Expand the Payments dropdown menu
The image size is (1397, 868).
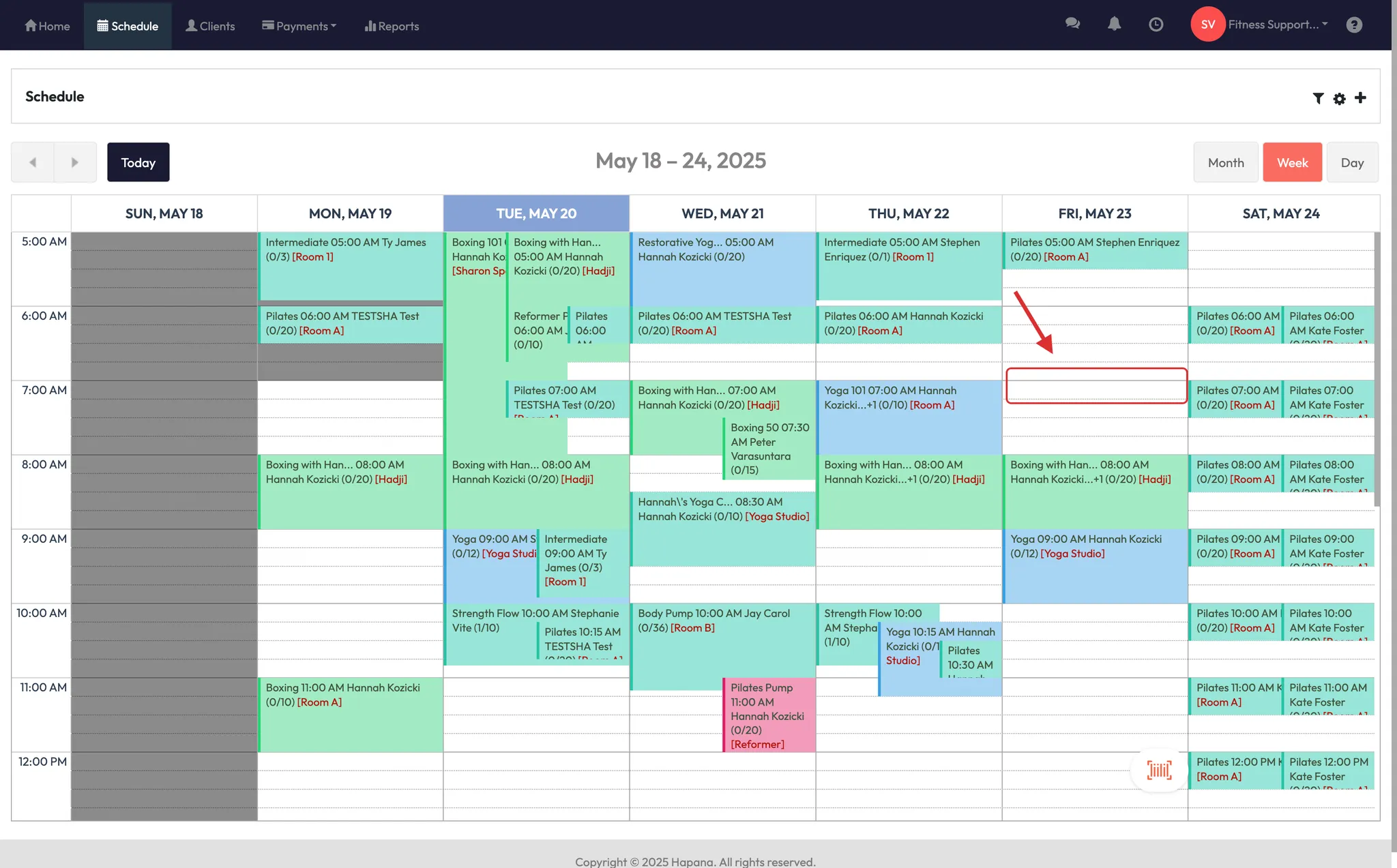point(299,26)
